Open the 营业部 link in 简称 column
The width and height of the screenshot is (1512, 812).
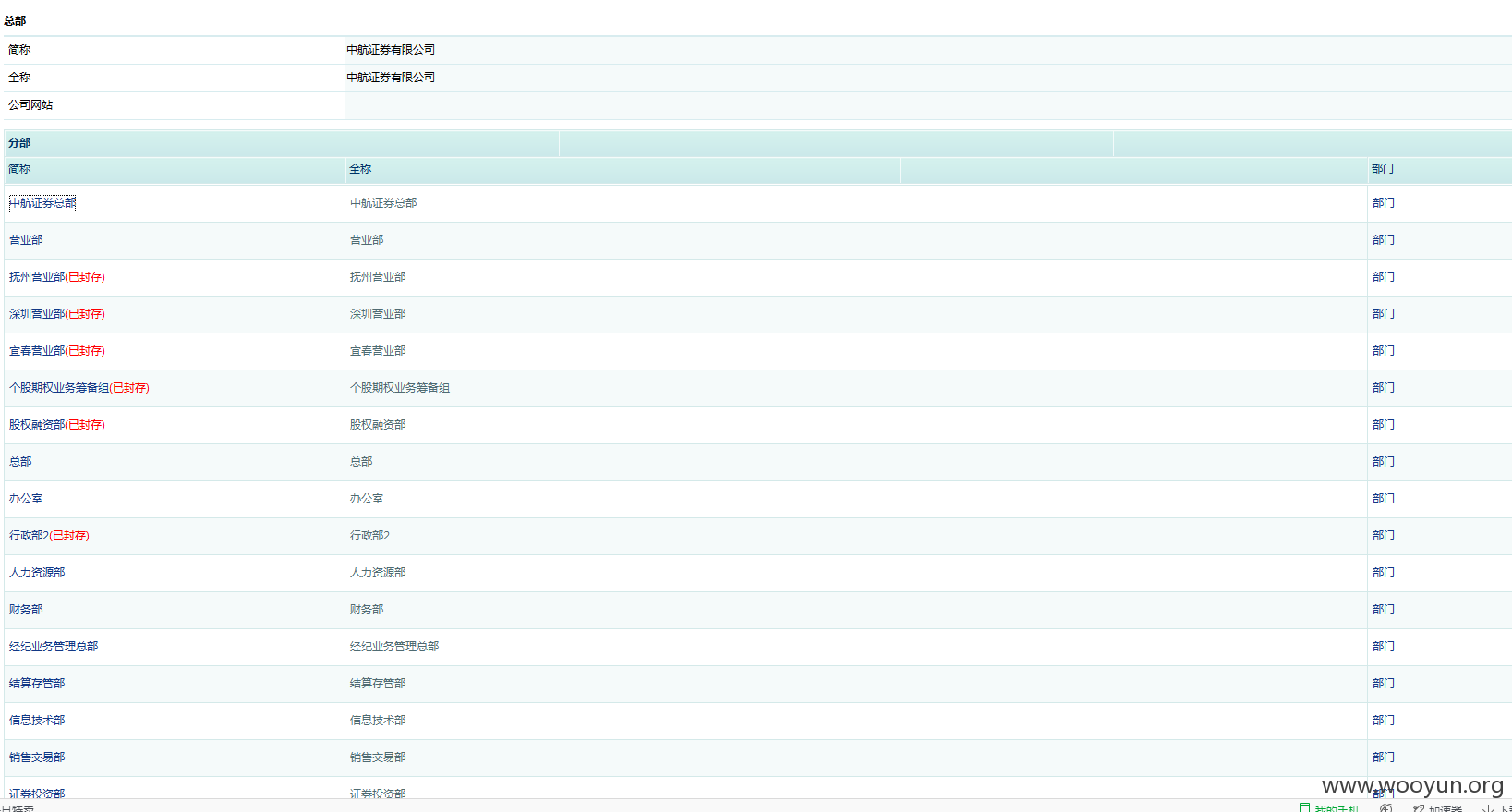coord(26,240)
